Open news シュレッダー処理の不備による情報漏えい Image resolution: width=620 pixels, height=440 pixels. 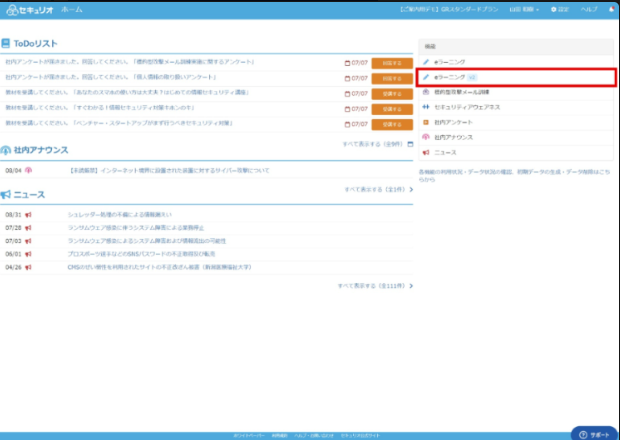pyautogui.click(x=120, y=215)
